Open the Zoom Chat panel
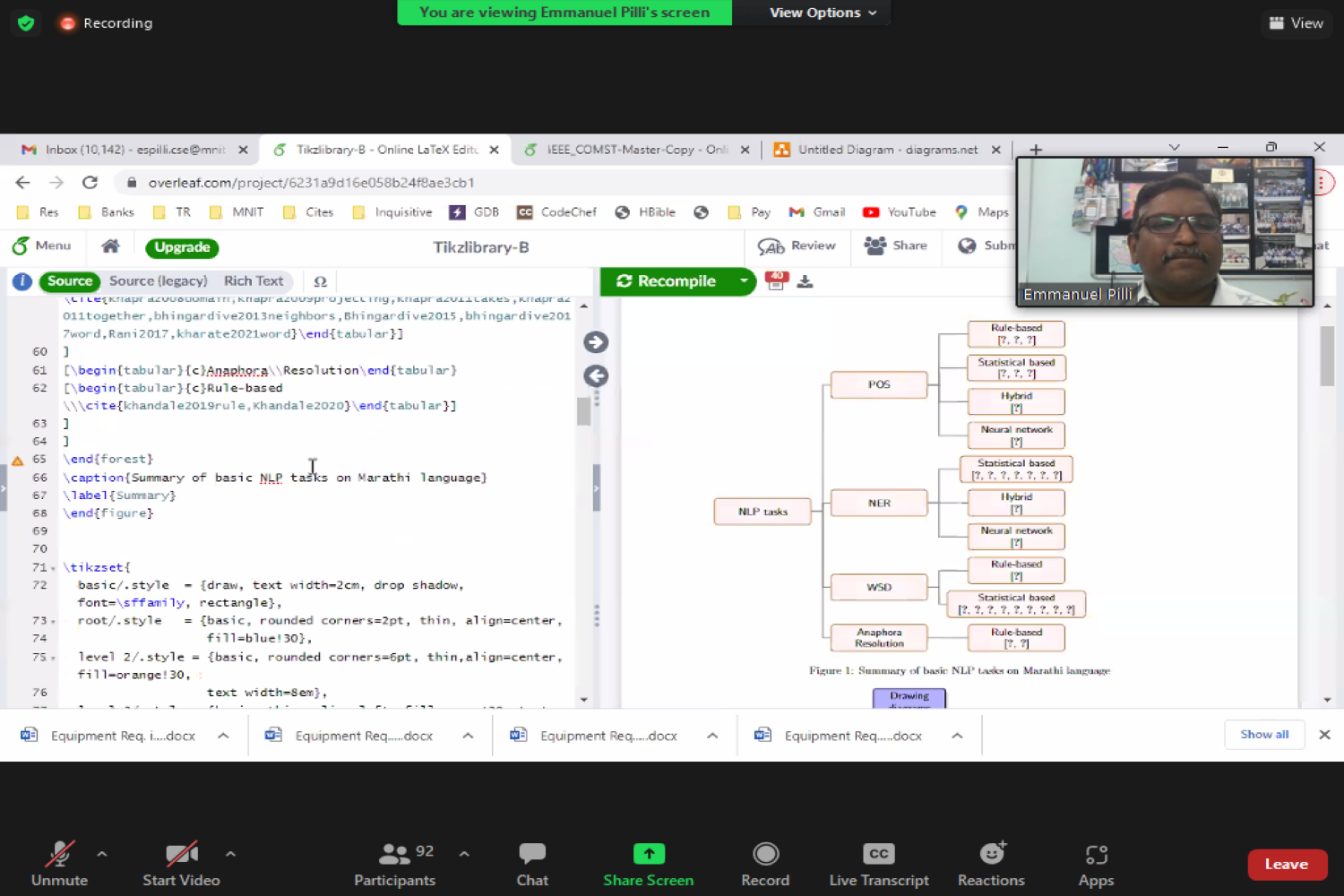Screen dimensions: 1344x896 [x=531, y=864]
